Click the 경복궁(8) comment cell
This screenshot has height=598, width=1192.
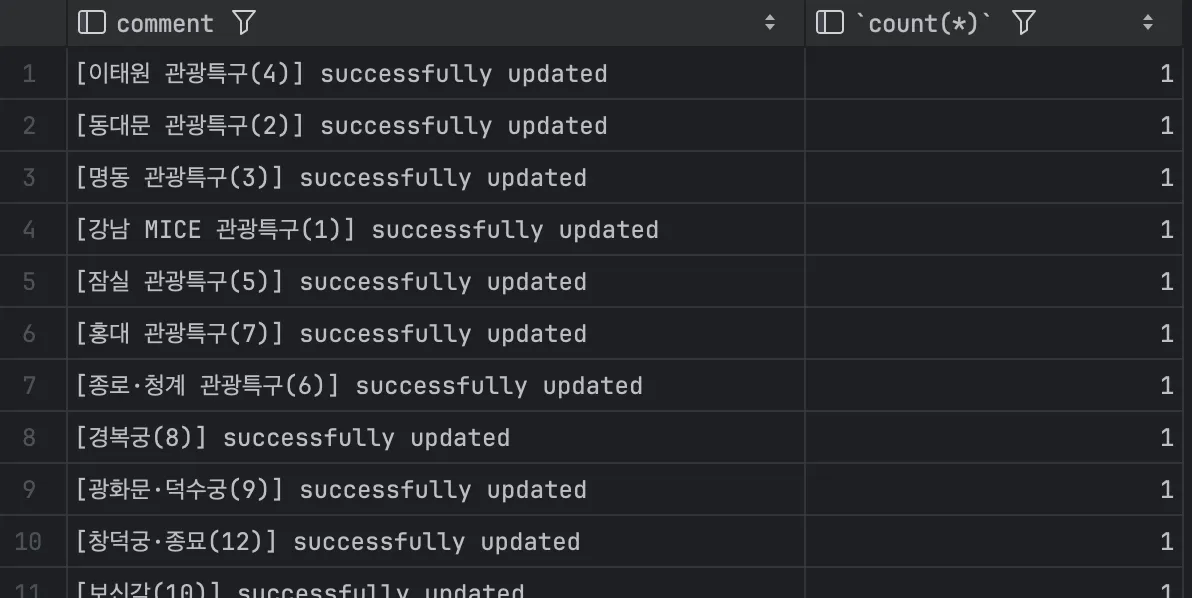(x=436, y=437)
